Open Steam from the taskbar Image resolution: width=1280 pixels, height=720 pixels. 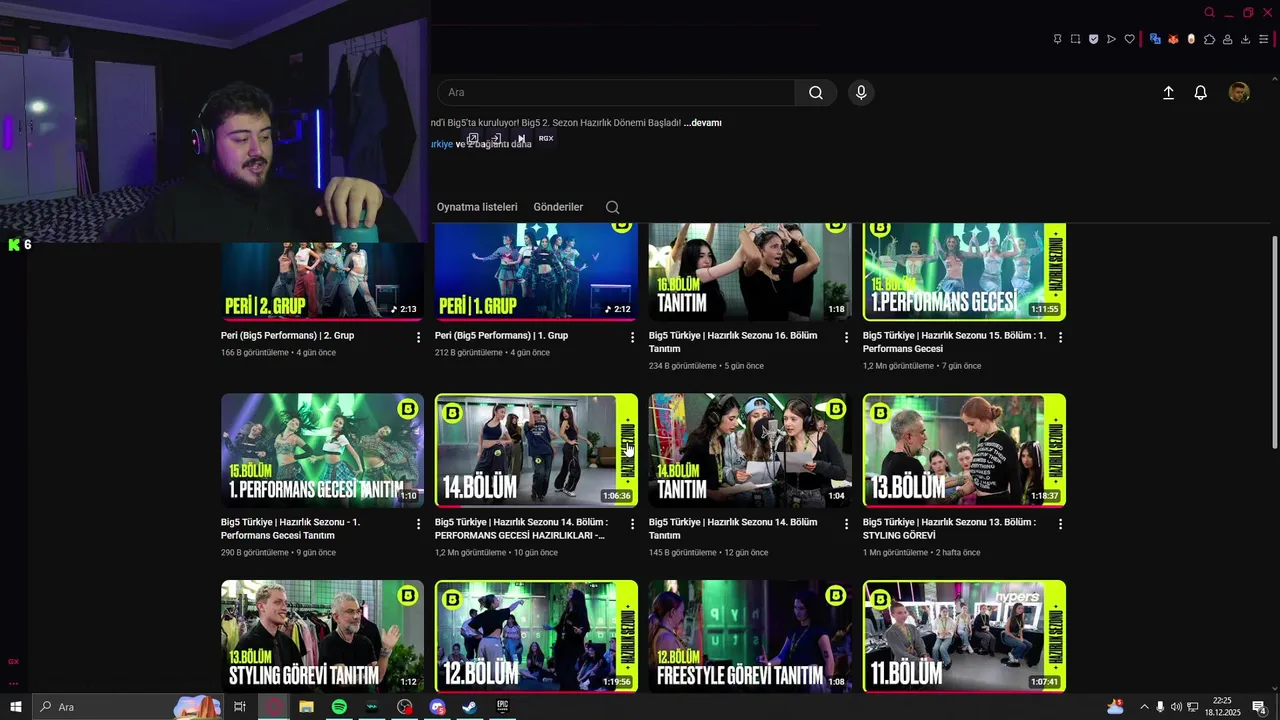(x=469, y=707)
